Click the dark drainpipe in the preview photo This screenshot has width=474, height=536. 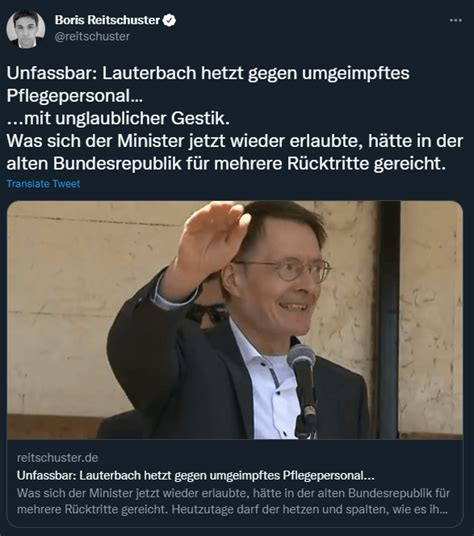pos(389,320)
